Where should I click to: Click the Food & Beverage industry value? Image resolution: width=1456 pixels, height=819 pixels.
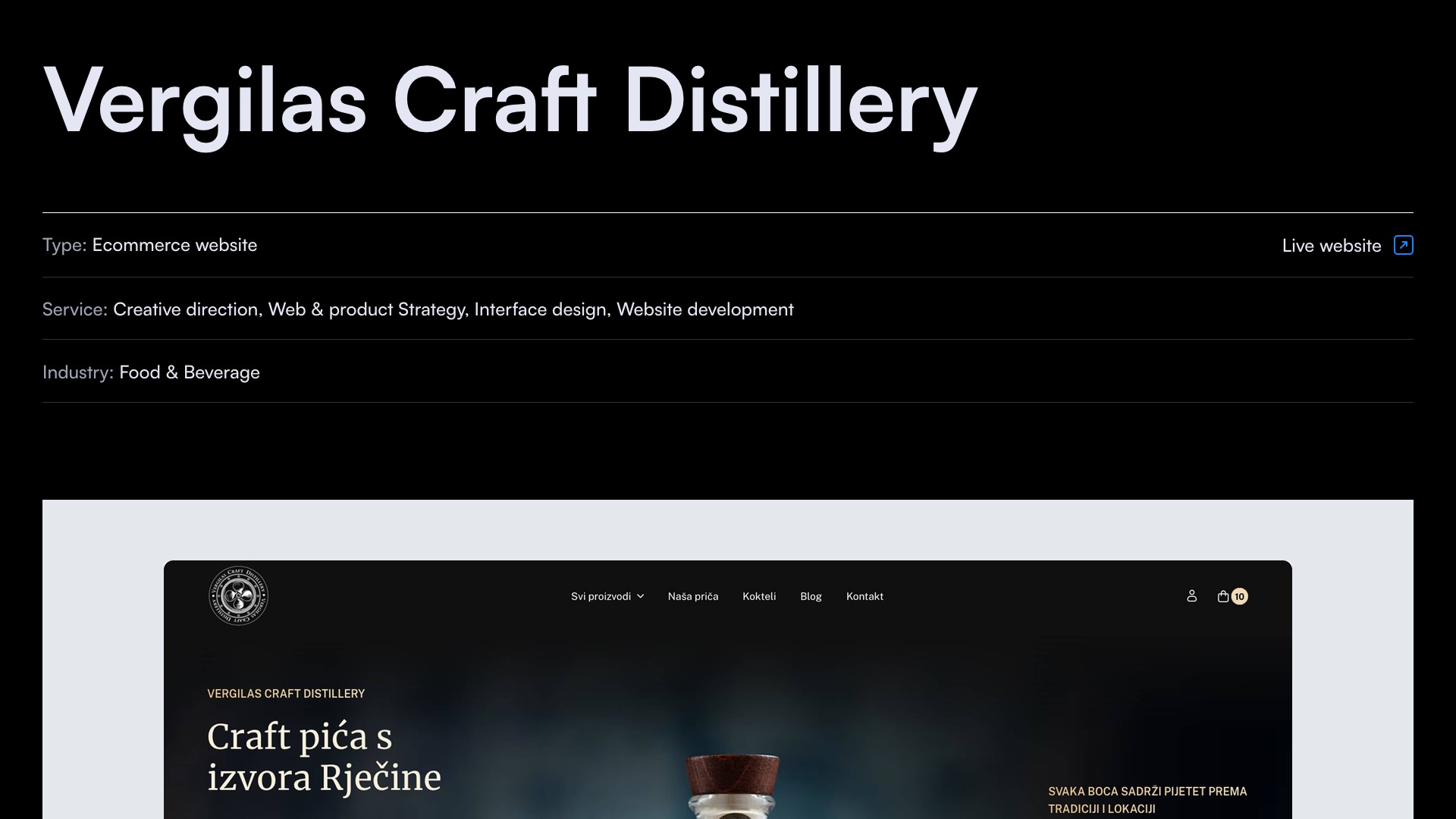point(190,372)
